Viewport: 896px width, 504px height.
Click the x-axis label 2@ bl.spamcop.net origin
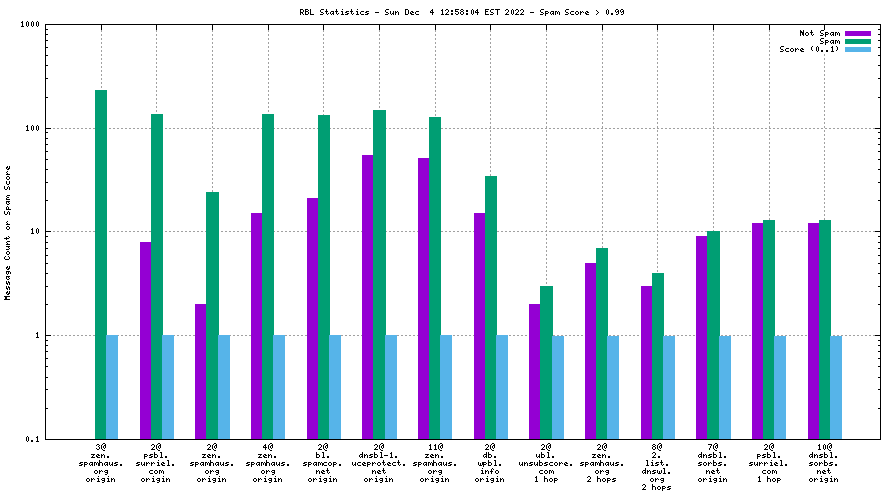click(x=324, y=464)
